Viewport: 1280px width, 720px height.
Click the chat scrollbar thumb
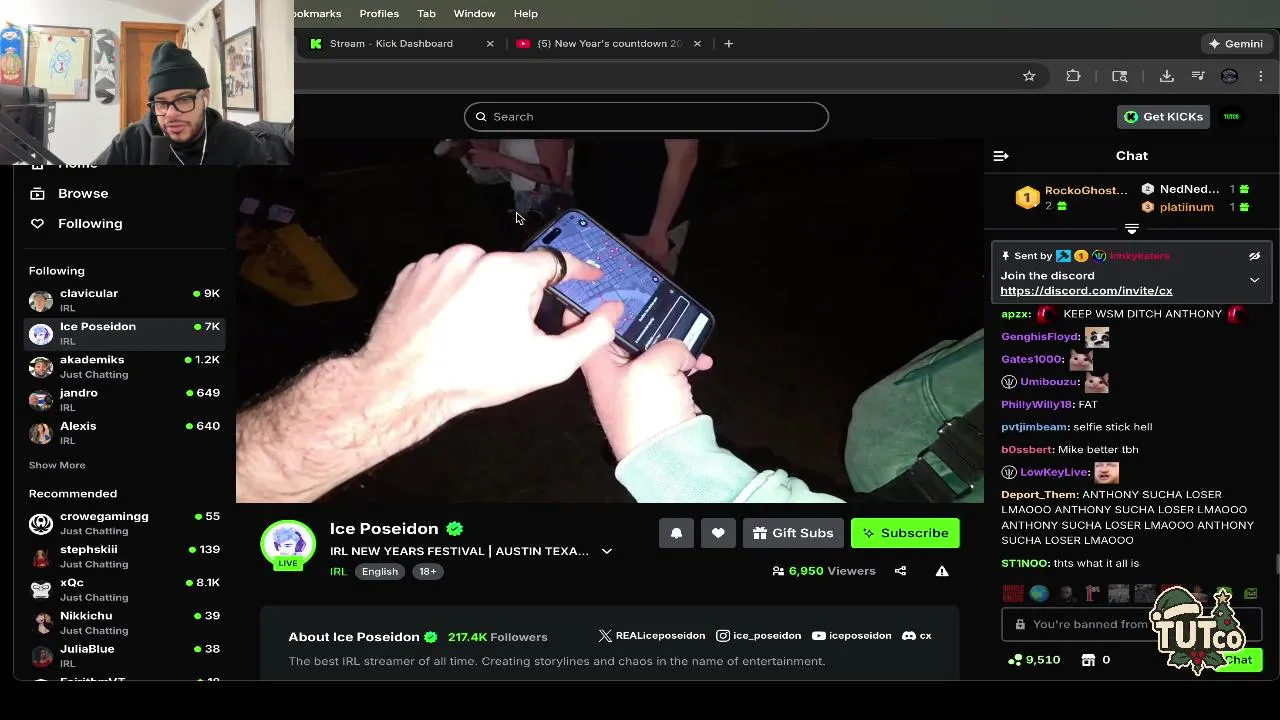(x=1276, y=565)
